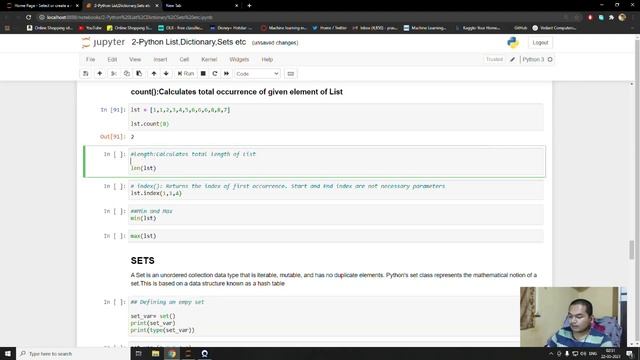Open the View menu
640x360 pixels.
click(x=135, y=60)
